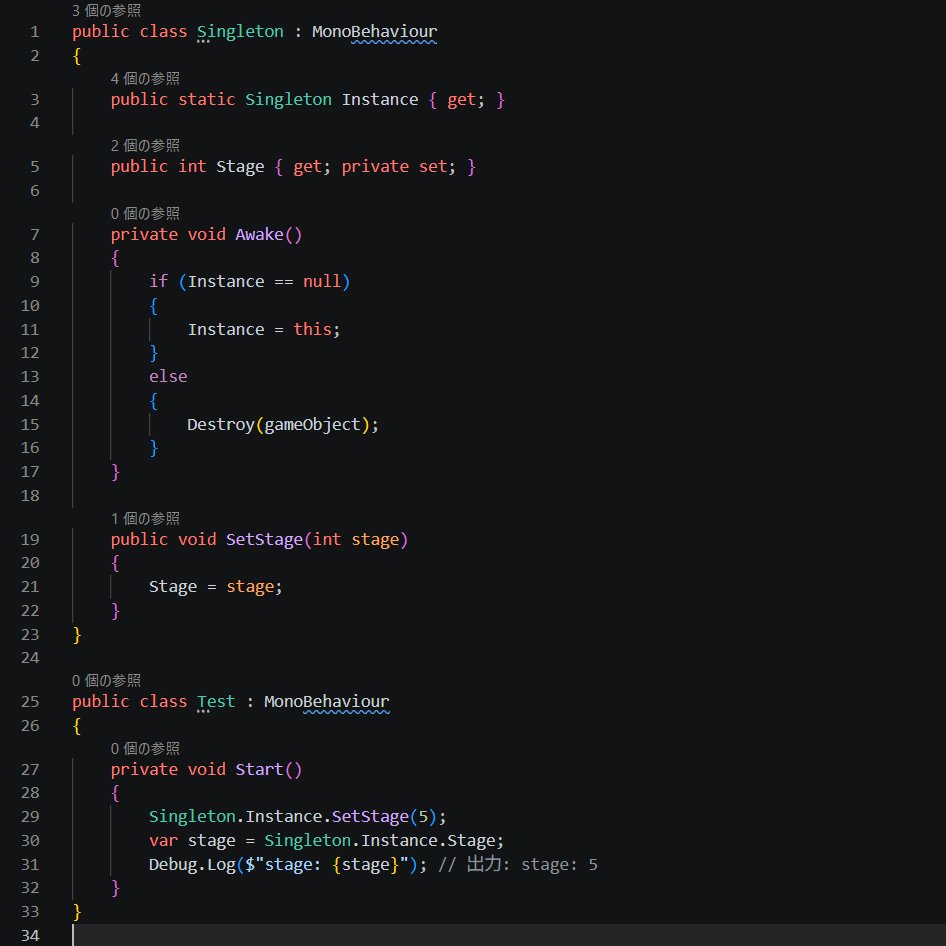Viewport: 946px width, 946px height.
Task: Click the "this" keyword on line 11
Action: click(x=313, y=329)
